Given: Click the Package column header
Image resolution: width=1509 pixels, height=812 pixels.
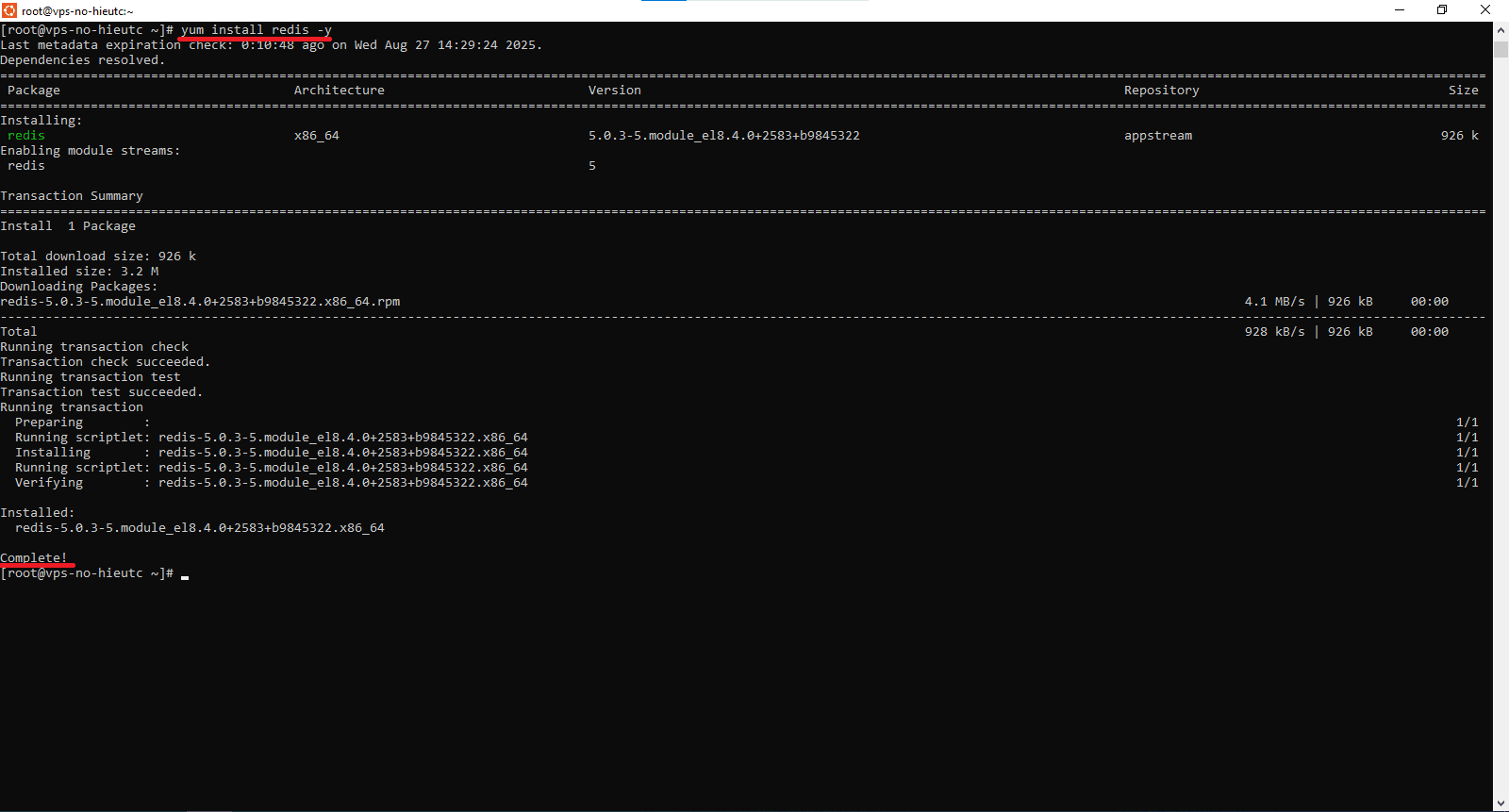Looking at the screenshot, I should [34, 91].
